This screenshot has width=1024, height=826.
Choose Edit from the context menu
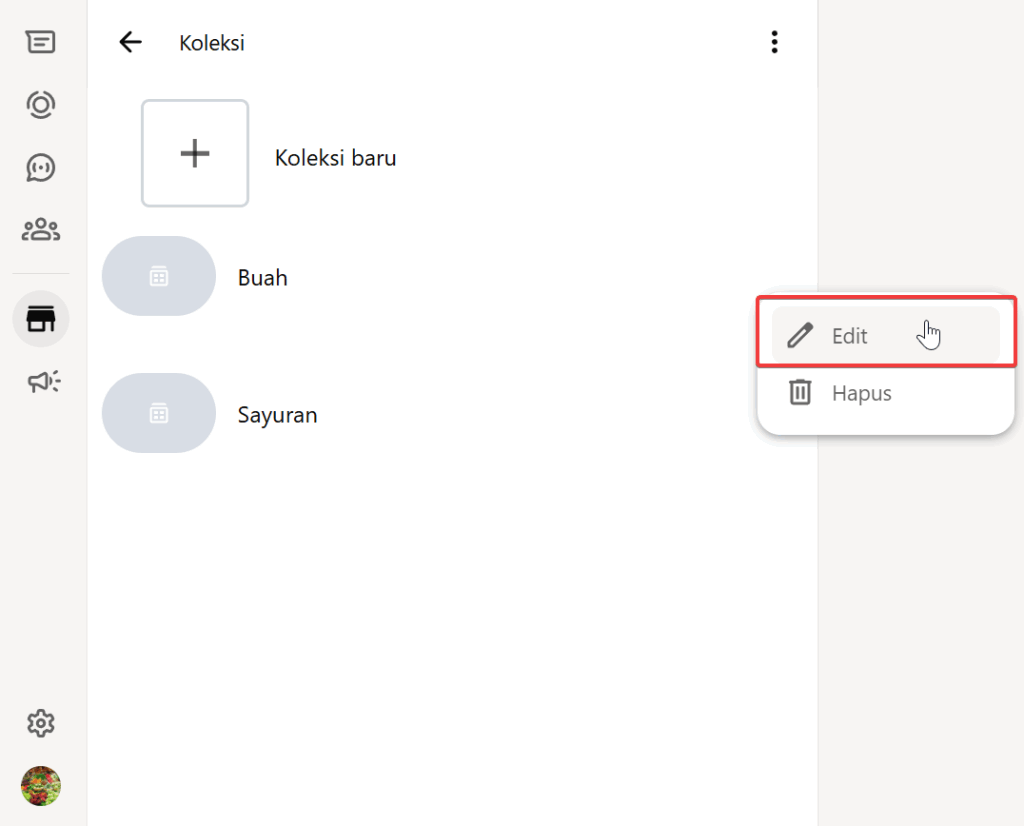[x=850, y=336]
